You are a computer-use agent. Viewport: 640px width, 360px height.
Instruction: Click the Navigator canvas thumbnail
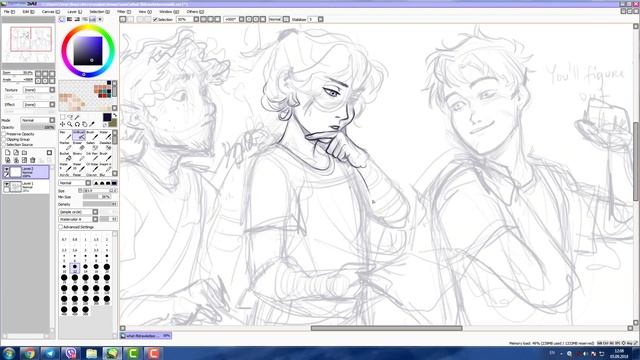[28, 43]
